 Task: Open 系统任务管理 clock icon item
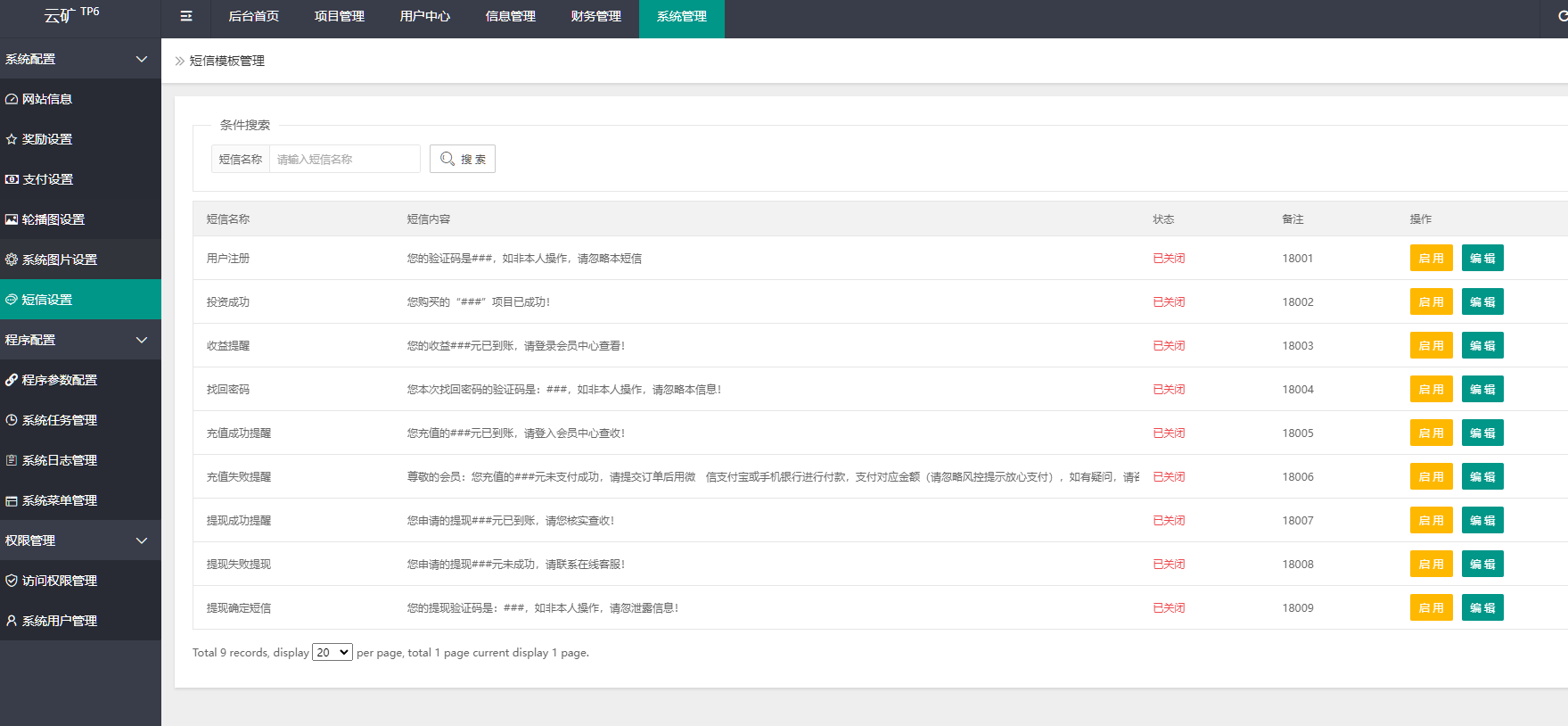[59, 420]
